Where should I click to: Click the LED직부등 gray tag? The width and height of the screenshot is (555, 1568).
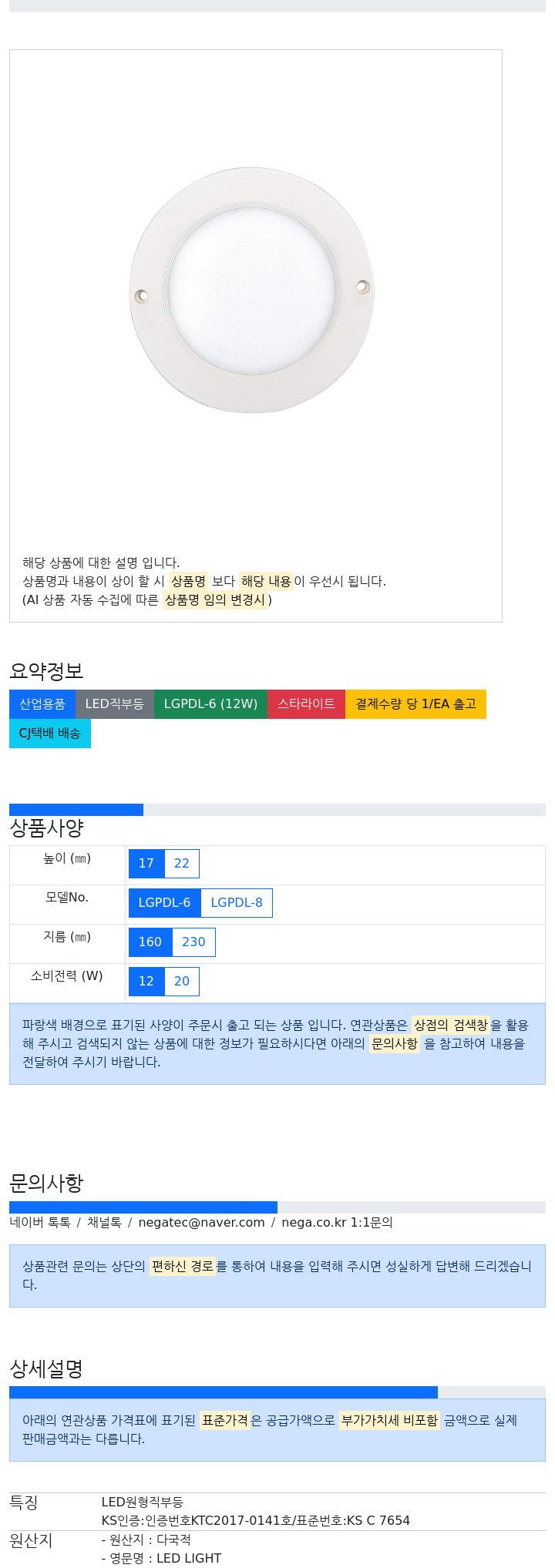pos(114,704)
